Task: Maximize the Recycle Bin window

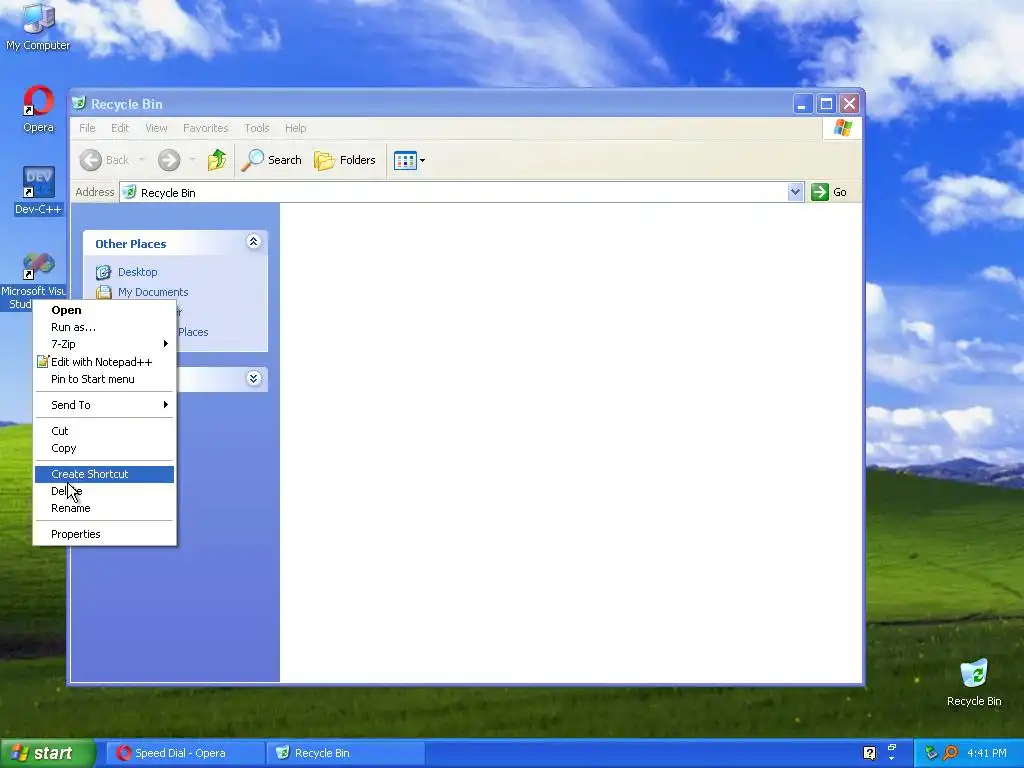Action: pyautogui.click(x=826, y=104)
